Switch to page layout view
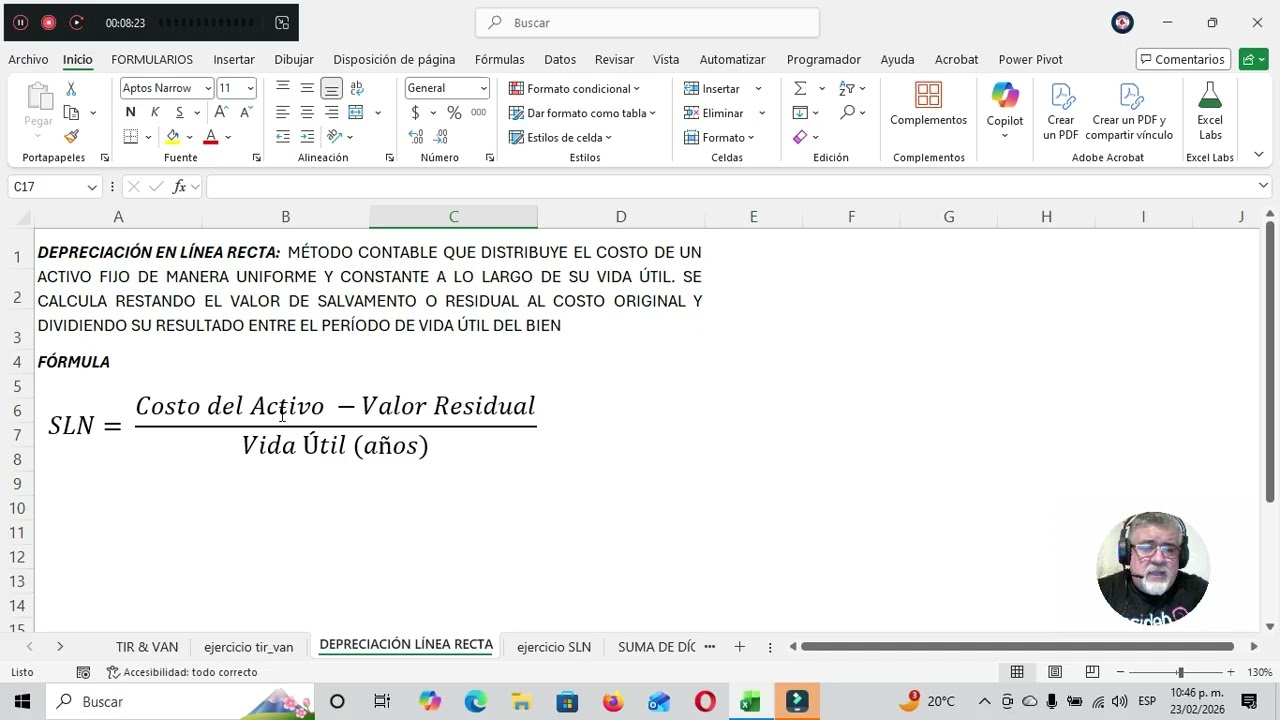 point(1055,672)
